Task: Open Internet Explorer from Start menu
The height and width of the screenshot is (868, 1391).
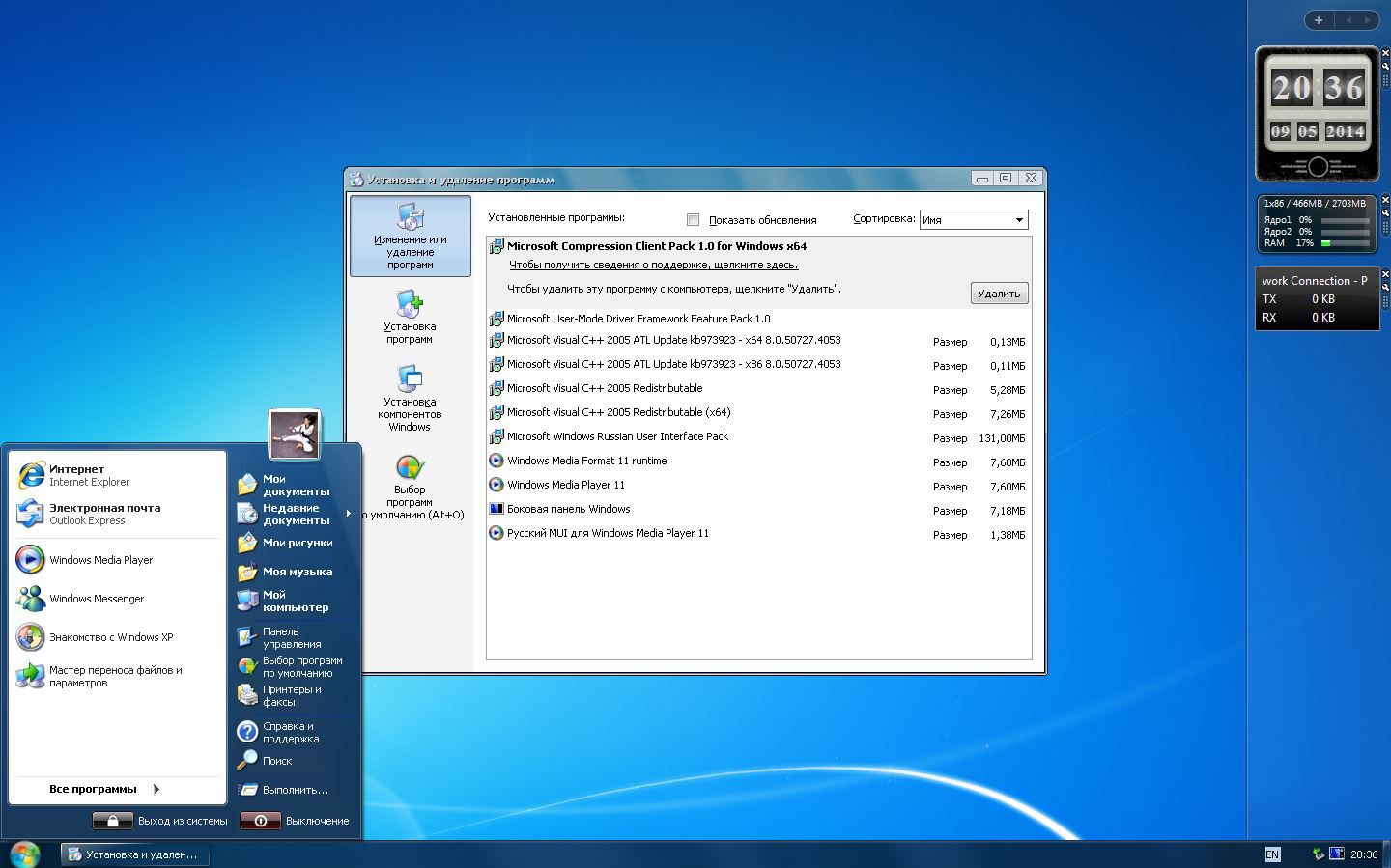Action: coord(117,475)
